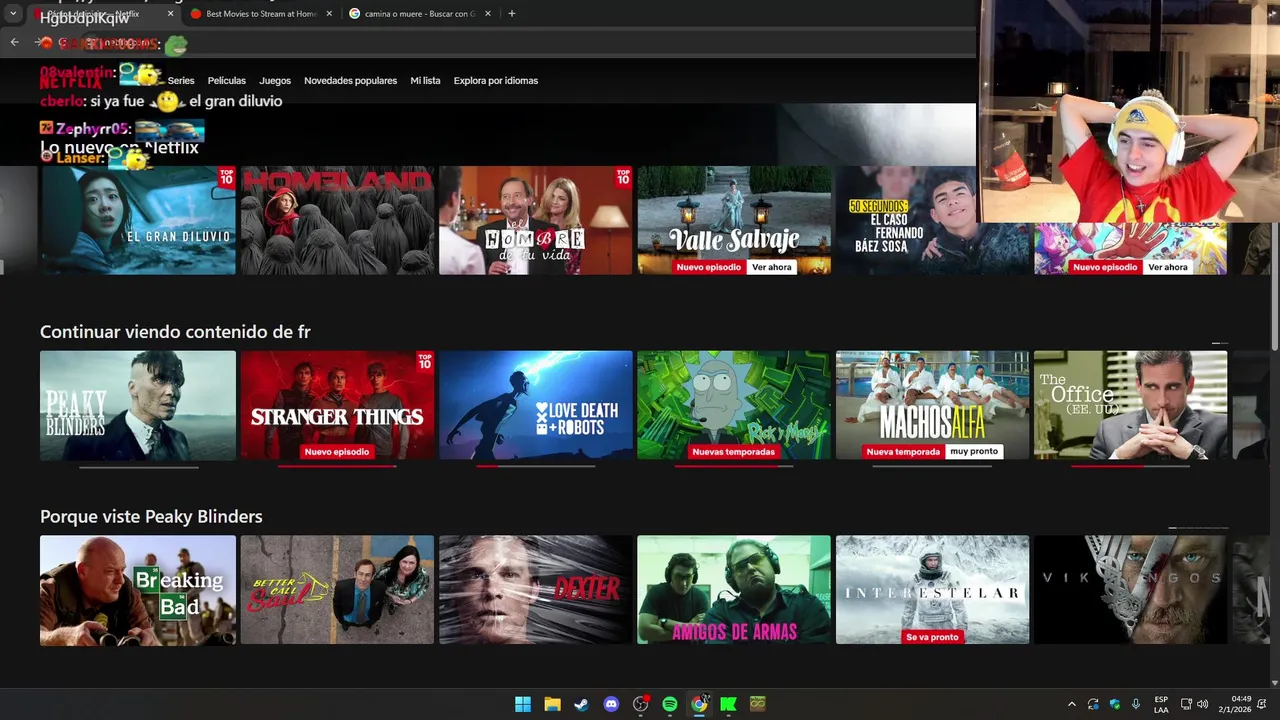Open the Homeland thumbnail

pyautogui.click(x=337, y=220)
